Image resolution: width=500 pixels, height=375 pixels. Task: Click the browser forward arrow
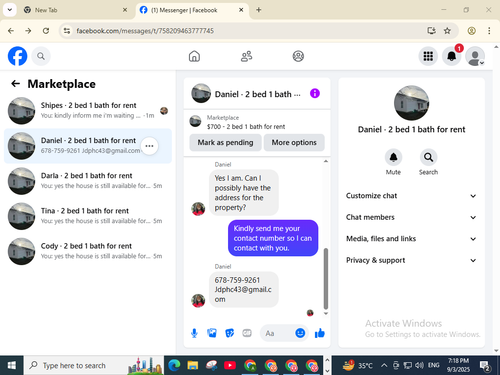coord(28,31)
